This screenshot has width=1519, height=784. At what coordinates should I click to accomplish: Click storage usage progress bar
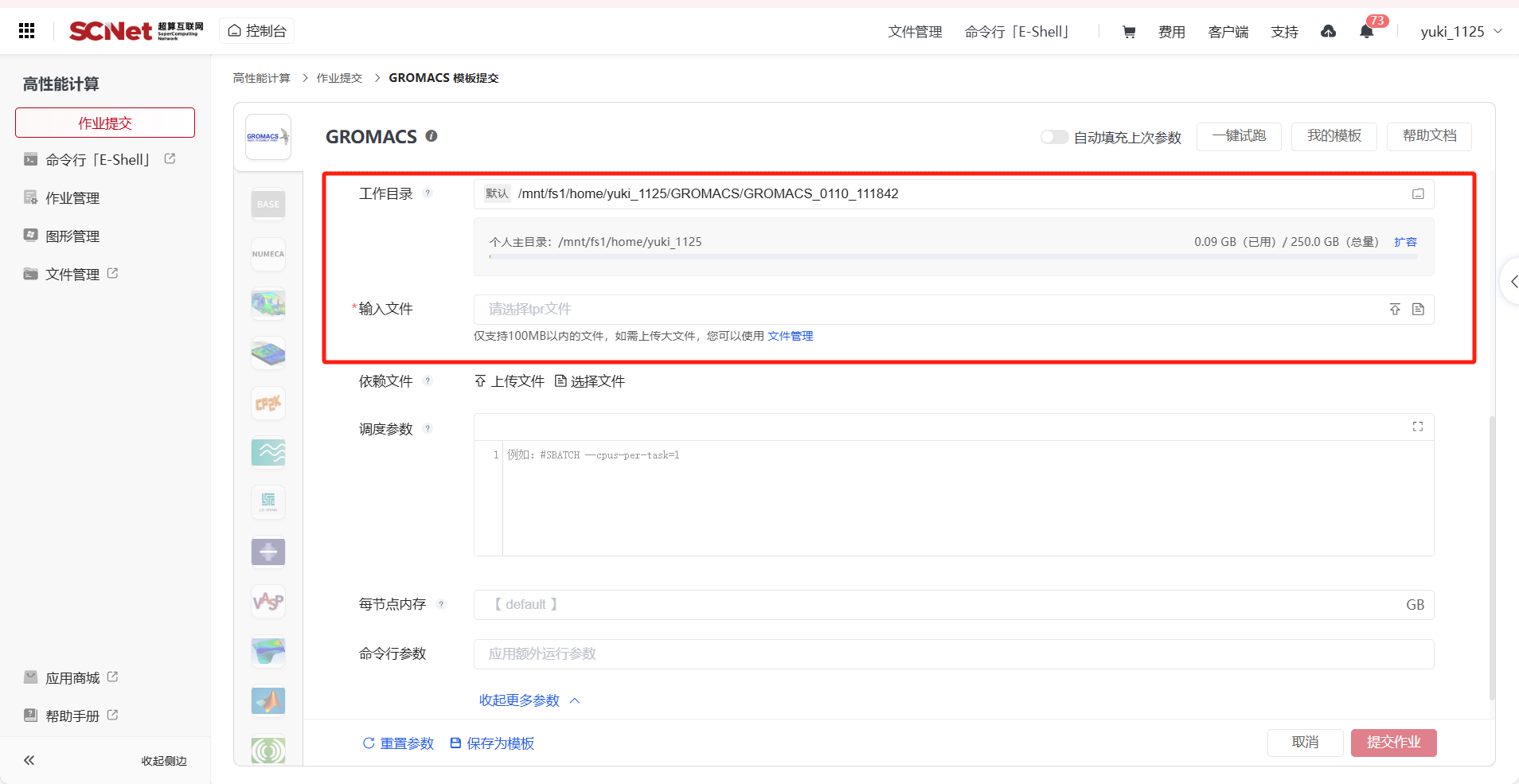click(x=953, y=256)
